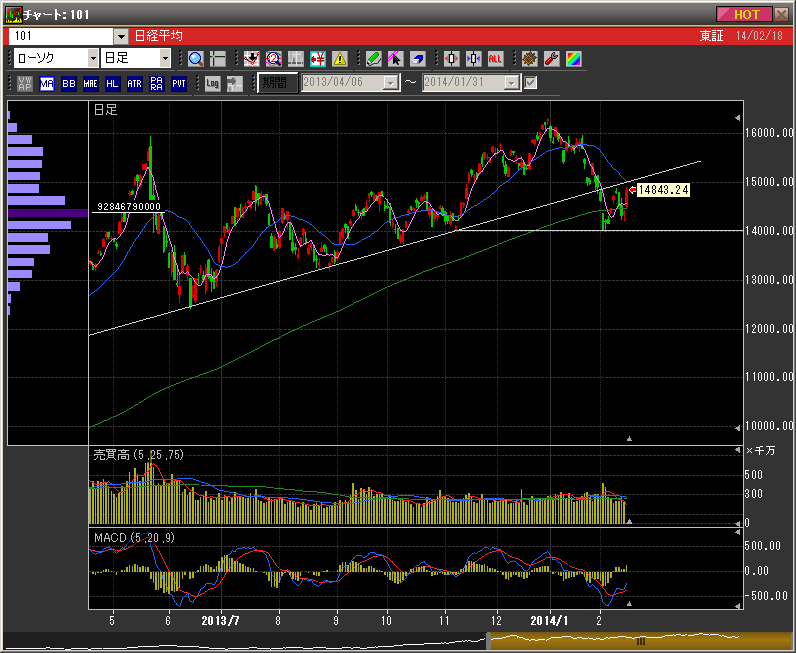Toggle the BB Bollinger Bands indicator
Image resolution: width=796 pixels, height=653 pixels.
pos(68,83)
